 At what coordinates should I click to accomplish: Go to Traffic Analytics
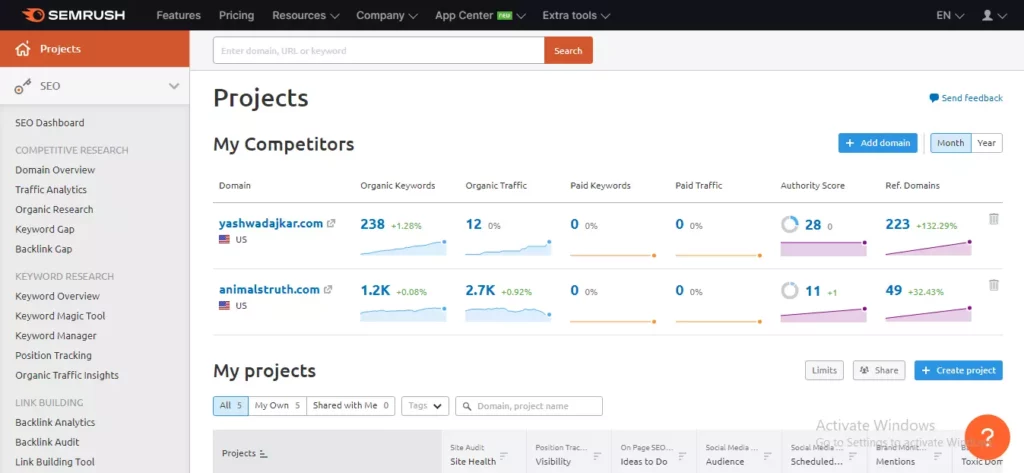(x=51, y=189)
